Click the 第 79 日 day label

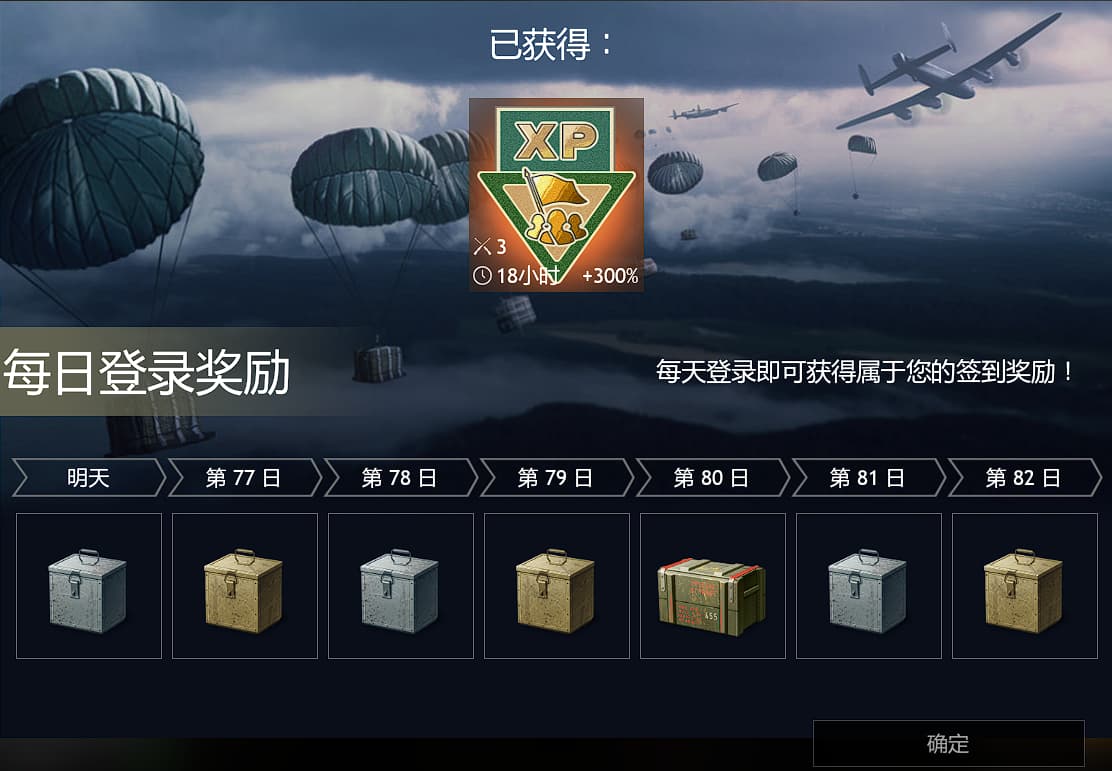pos(557,477)
